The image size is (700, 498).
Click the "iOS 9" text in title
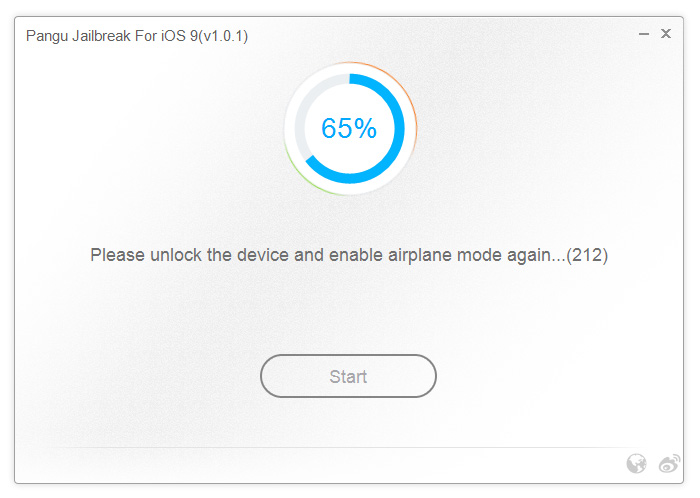click(x=177, y=36)
